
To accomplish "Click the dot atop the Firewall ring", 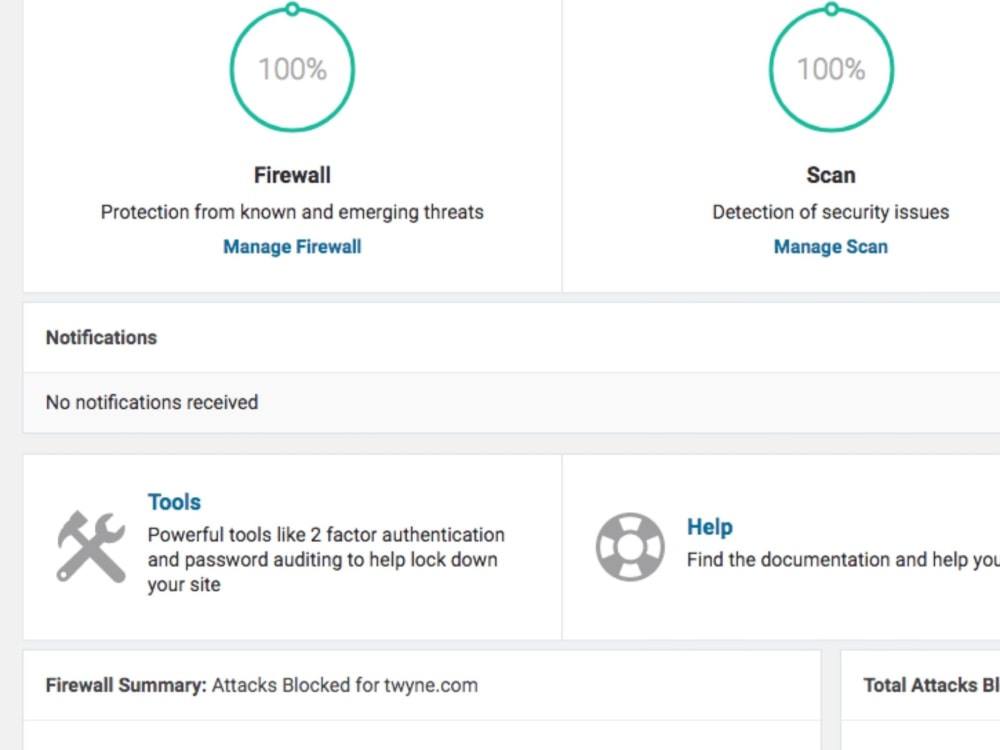I will (292, 8).
